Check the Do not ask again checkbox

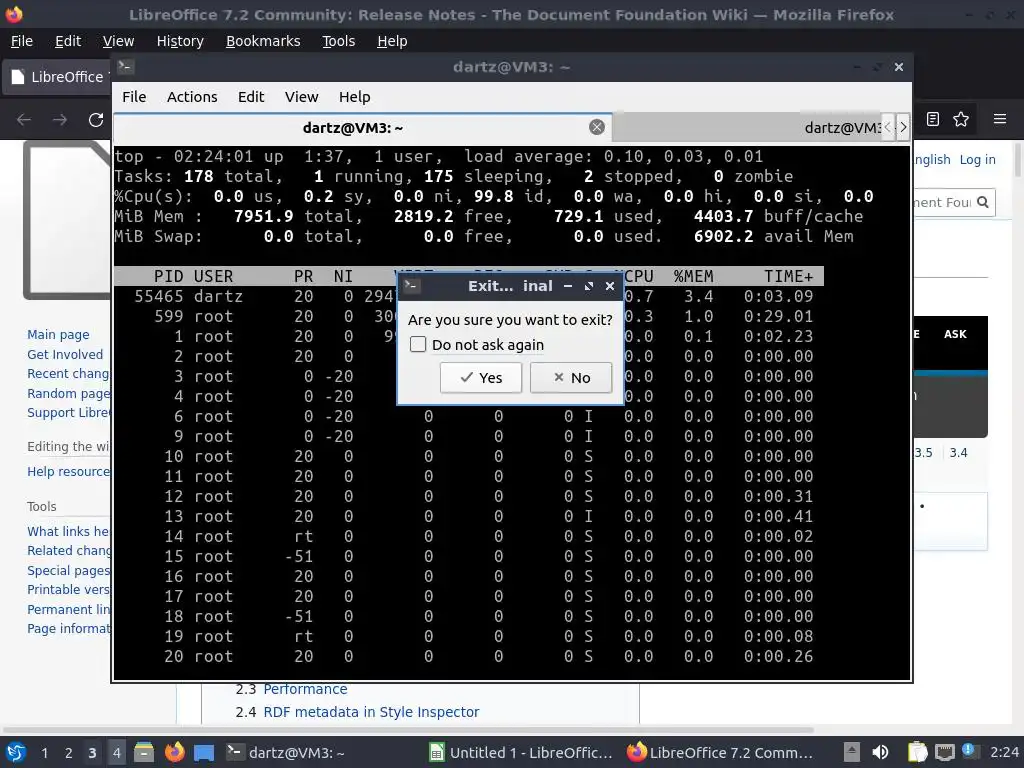click(x=418, y=344)
